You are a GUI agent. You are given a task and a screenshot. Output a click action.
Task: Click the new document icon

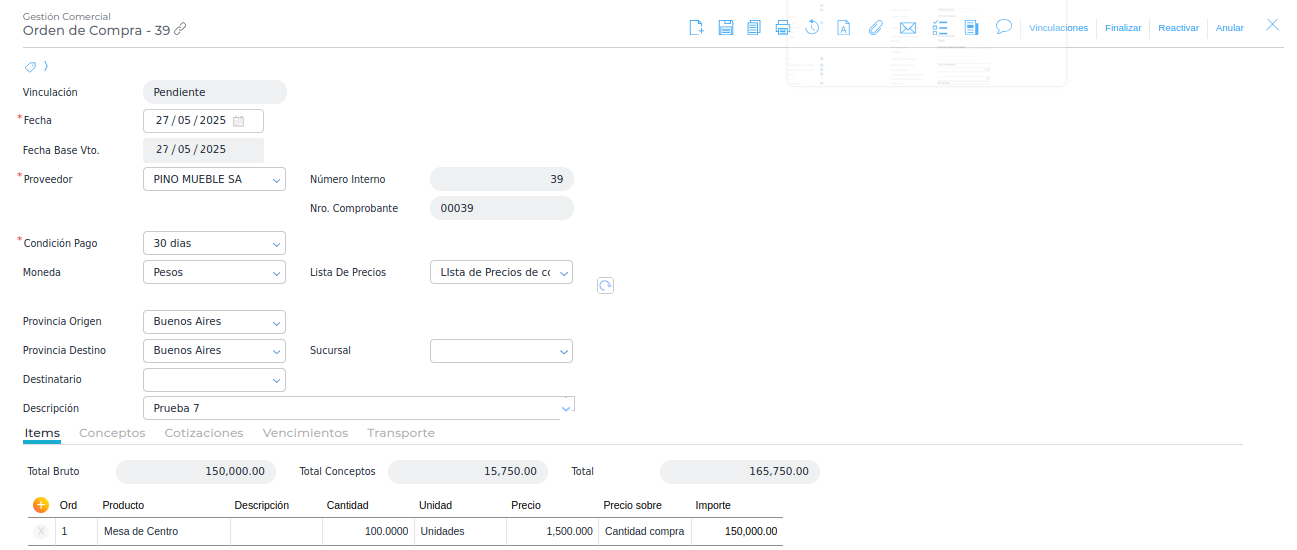[x=697, y=28]
